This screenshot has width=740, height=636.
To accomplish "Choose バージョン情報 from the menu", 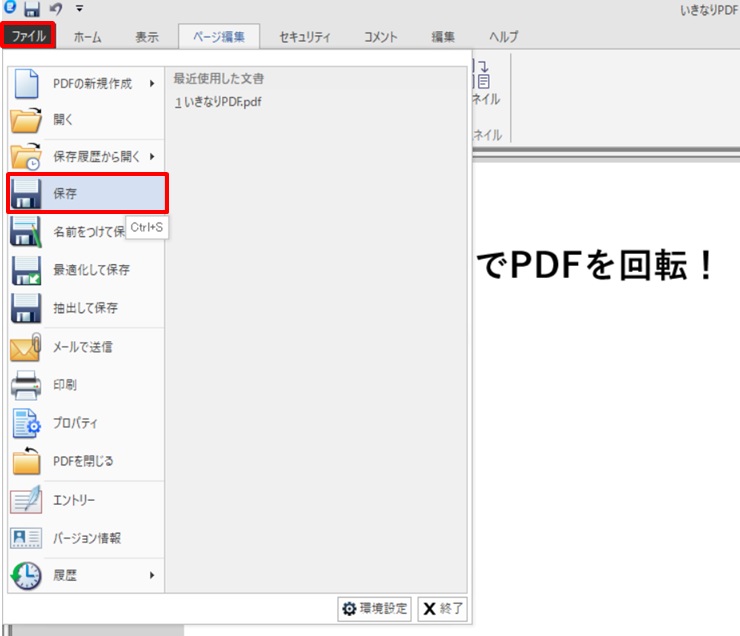I will click(x=87, y=538).
